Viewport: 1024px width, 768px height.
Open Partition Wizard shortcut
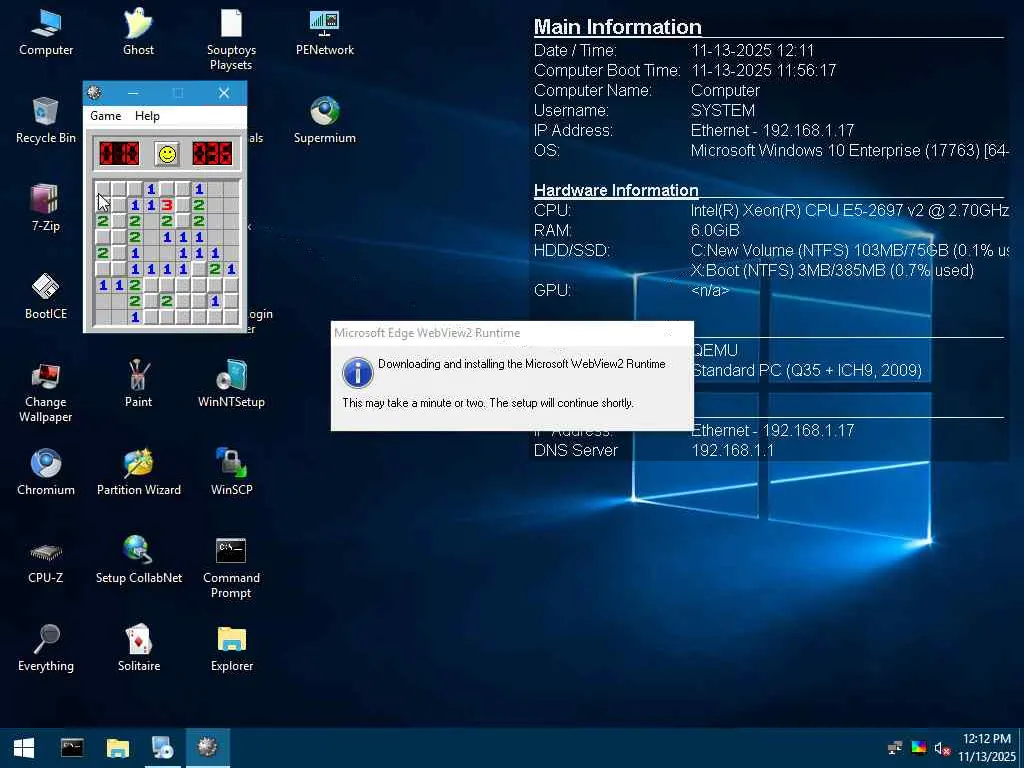[x=138, y=472]
